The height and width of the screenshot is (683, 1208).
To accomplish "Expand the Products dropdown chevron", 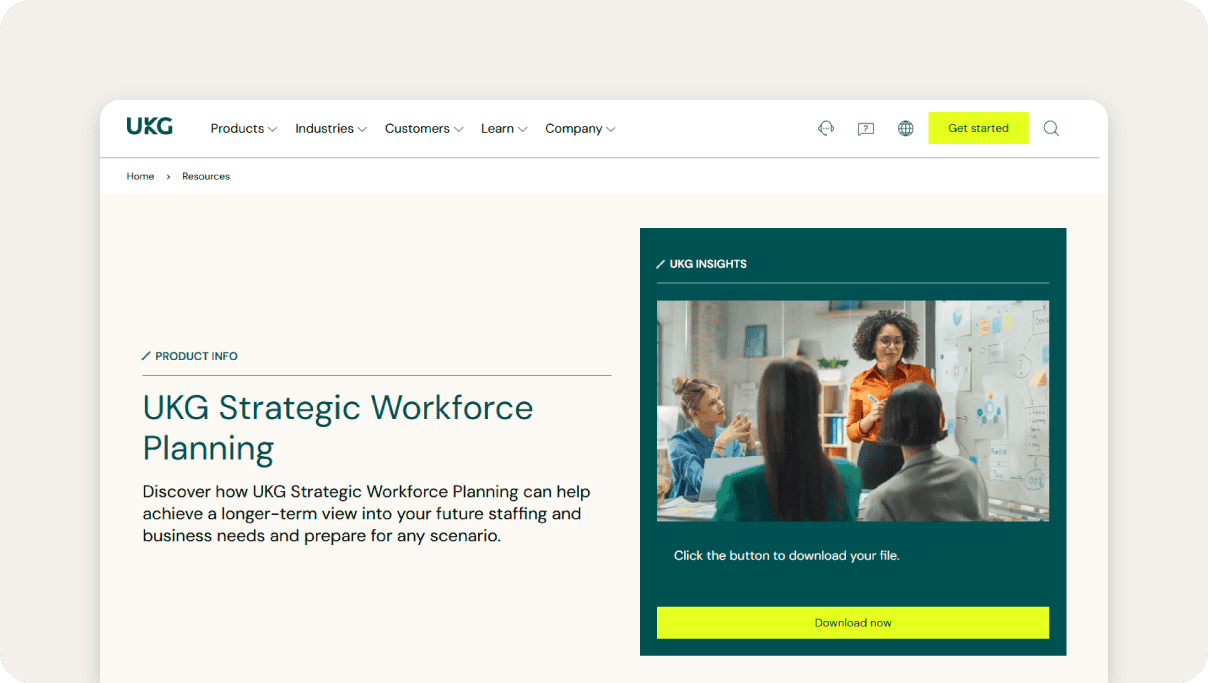I will [x=272, y=129].
